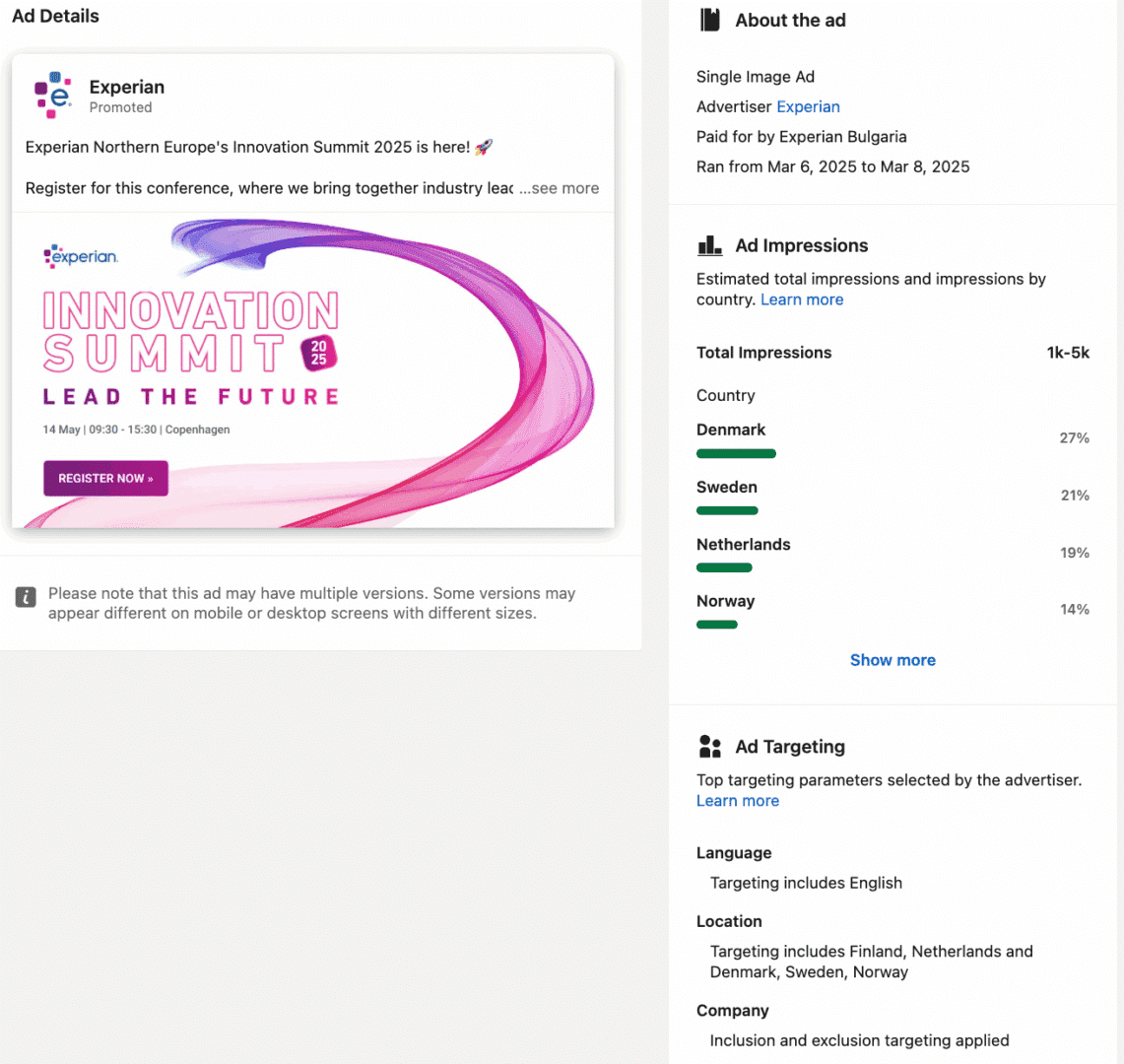Click the Norway 14% value

tap(1075, 610)
